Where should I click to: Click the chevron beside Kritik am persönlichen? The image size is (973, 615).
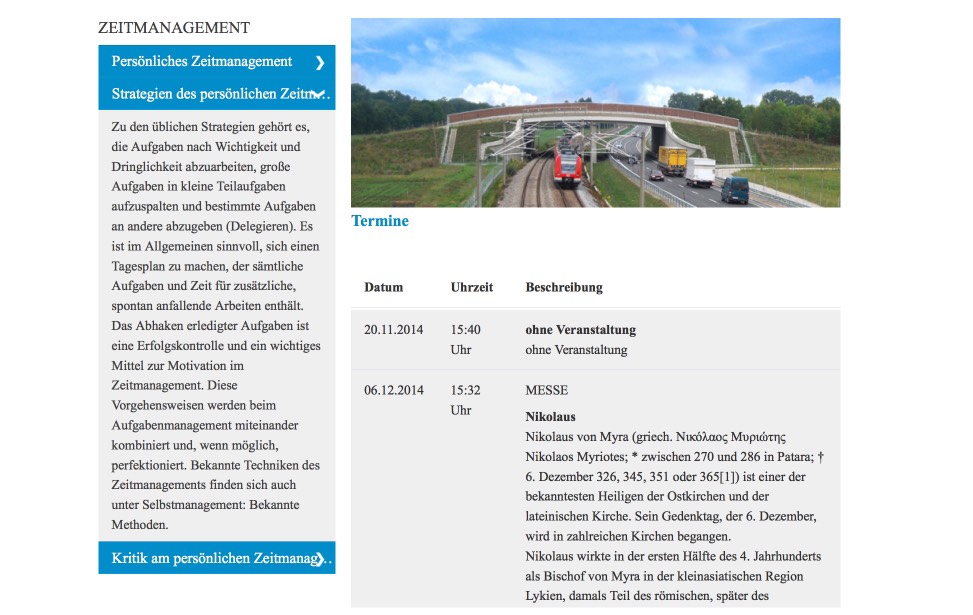click(320, 559)
